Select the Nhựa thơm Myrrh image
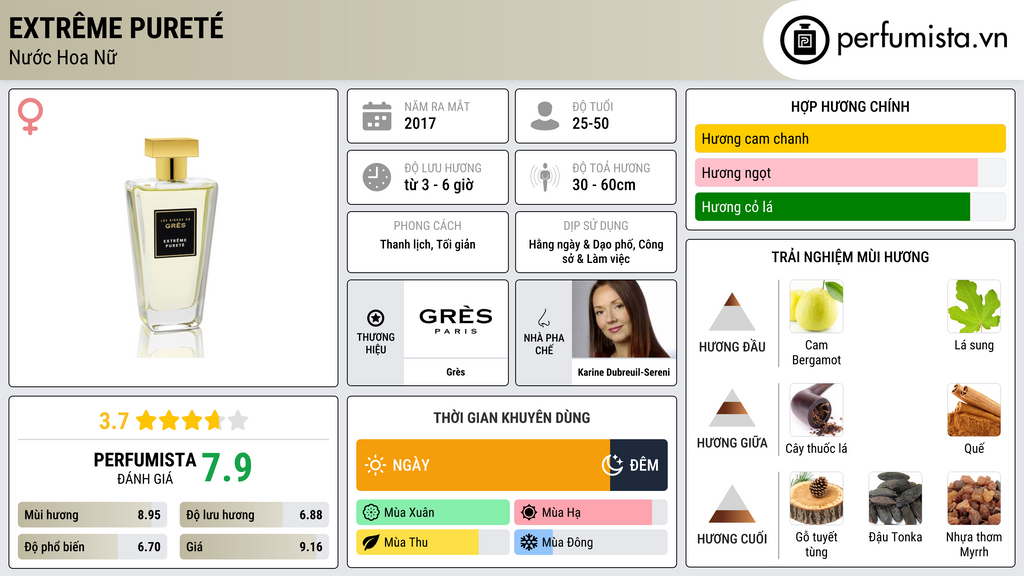 point(974,499)
